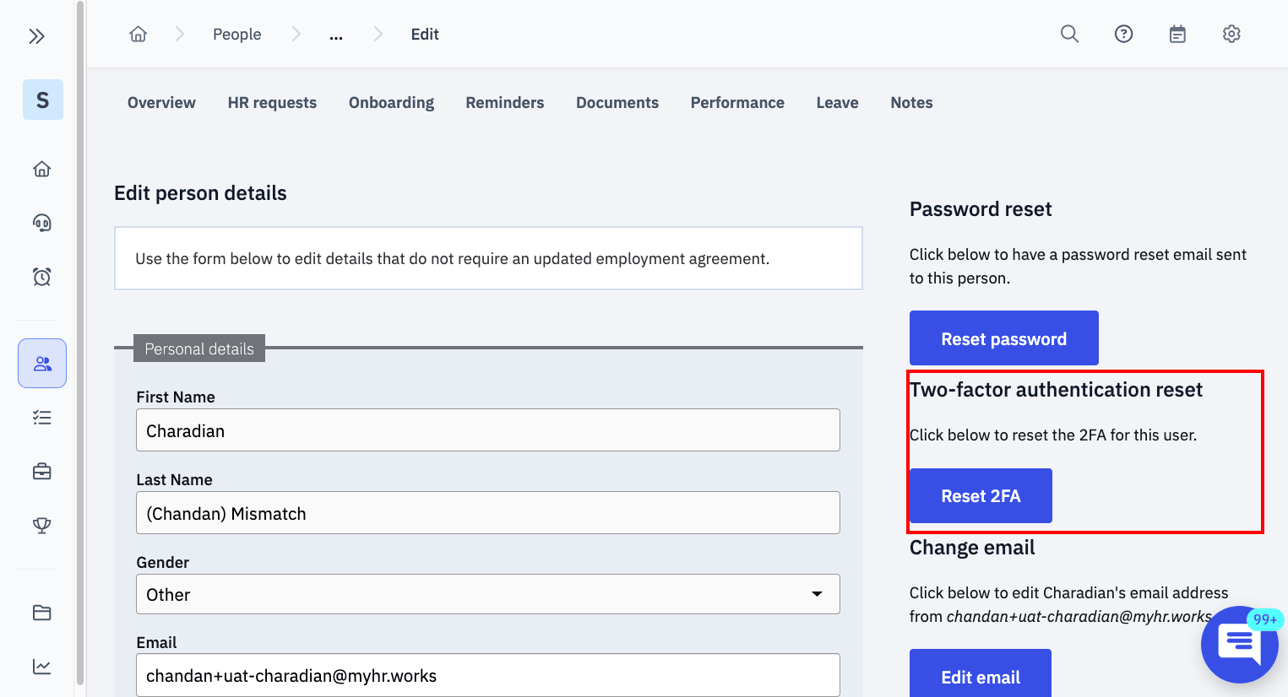Screen dimensions: 1288x697
Task: Click the Password reset heading
Action: 980,209
